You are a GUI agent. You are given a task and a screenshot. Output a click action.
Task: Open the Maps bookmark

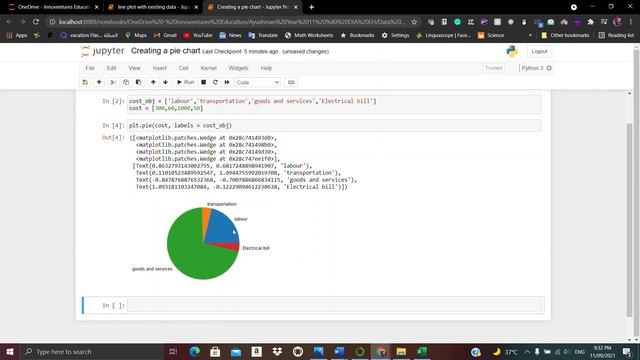136,36
